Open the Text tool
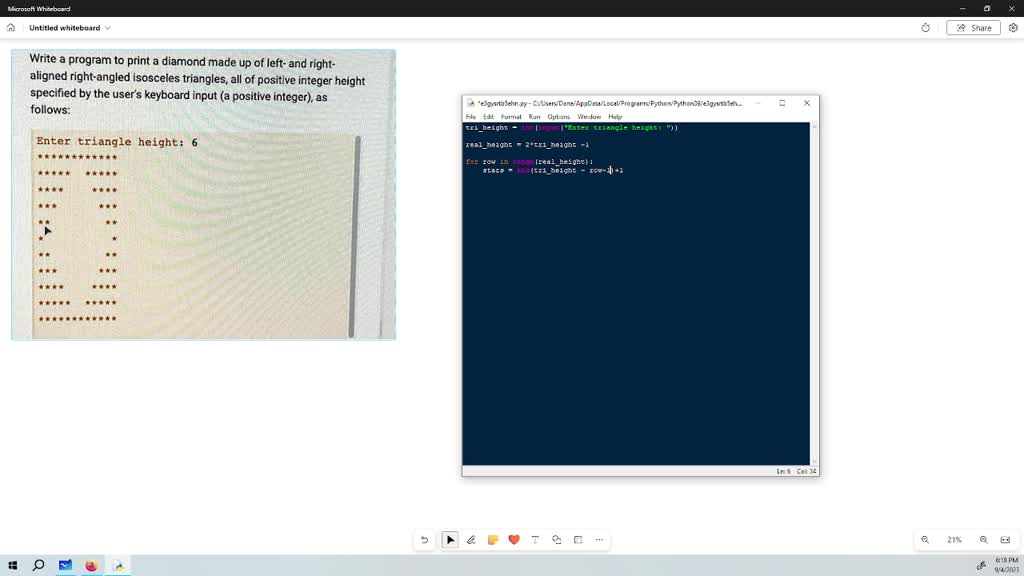The height and width of the screenshot is (576, 1024). 535,539
